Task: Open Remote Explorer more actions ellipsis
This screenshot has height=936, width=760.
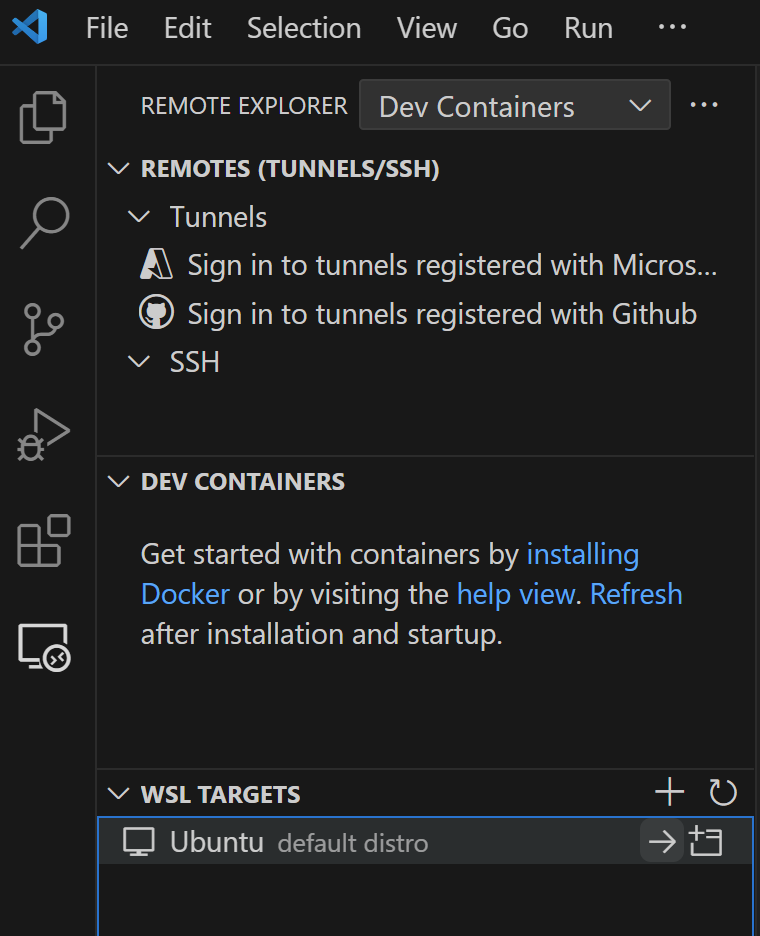Action: (704, 105)
